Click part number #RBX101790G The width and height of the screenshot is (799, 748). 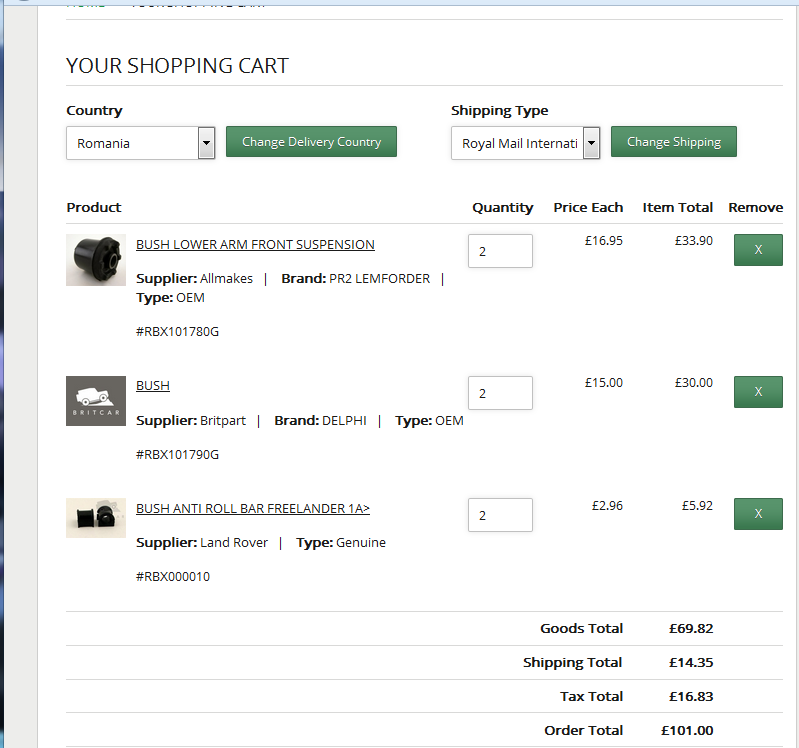click(177, 455)
